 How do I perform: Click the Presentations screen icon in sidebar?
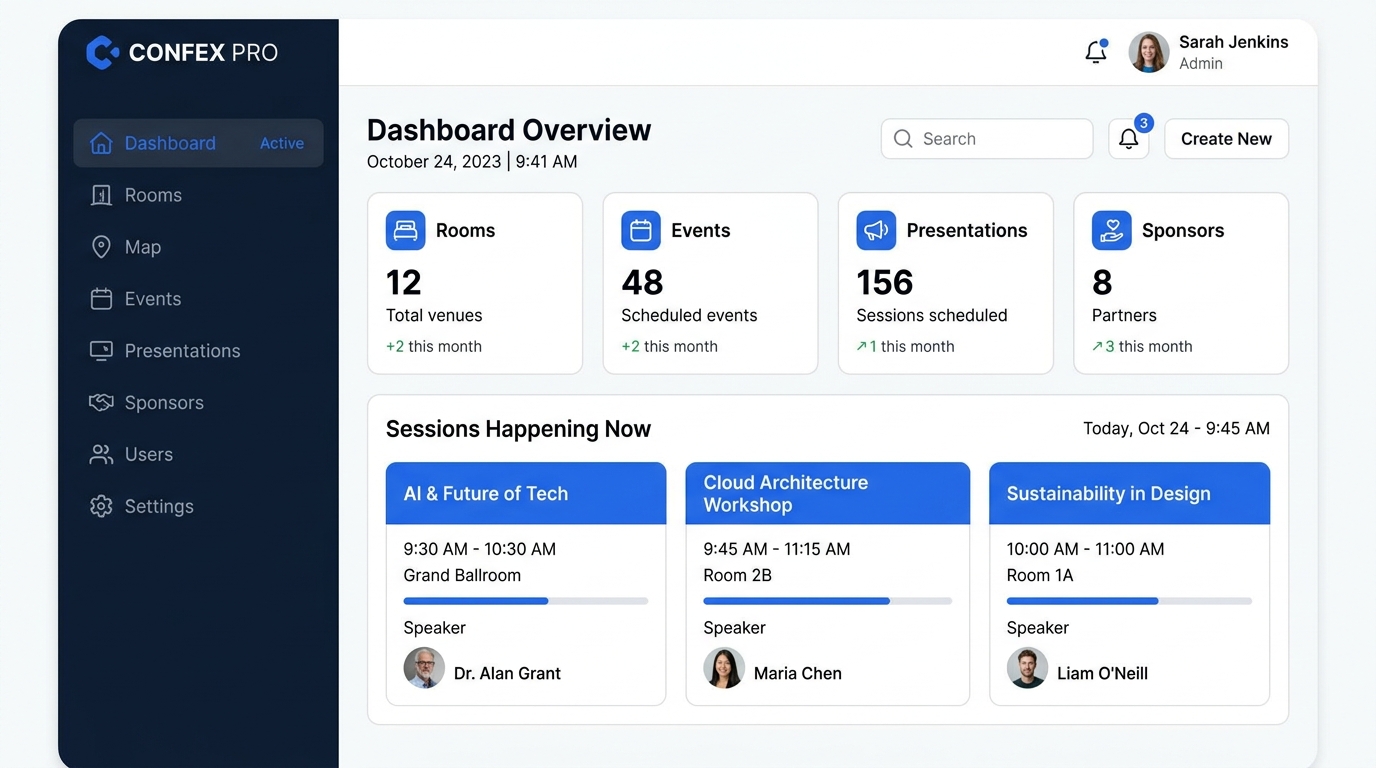[101, 351]
